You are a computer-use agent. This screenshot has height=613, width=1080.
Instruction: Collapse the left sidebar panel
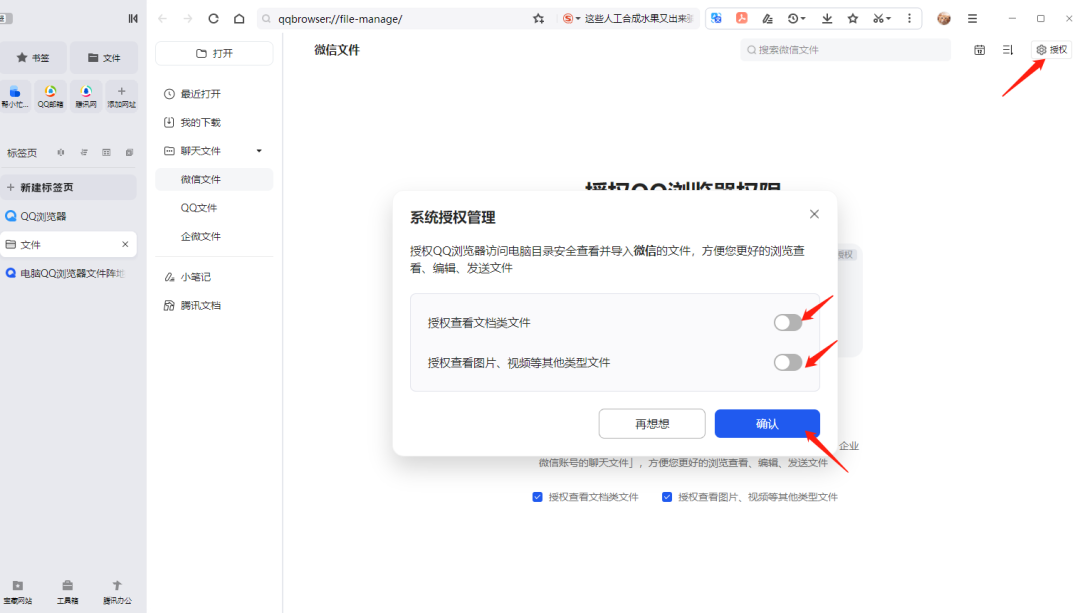133,19
